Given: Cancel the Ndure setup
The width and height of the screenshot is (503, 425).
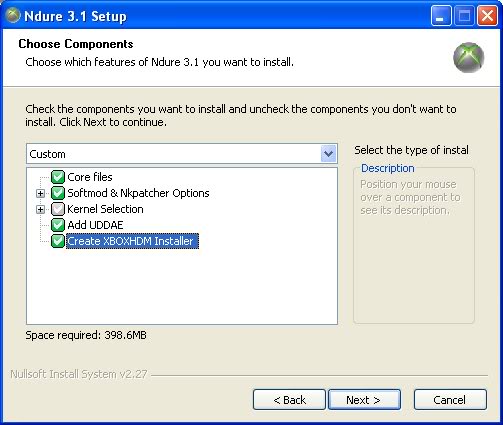Looking at the screenshot, I should click(450, 399).
